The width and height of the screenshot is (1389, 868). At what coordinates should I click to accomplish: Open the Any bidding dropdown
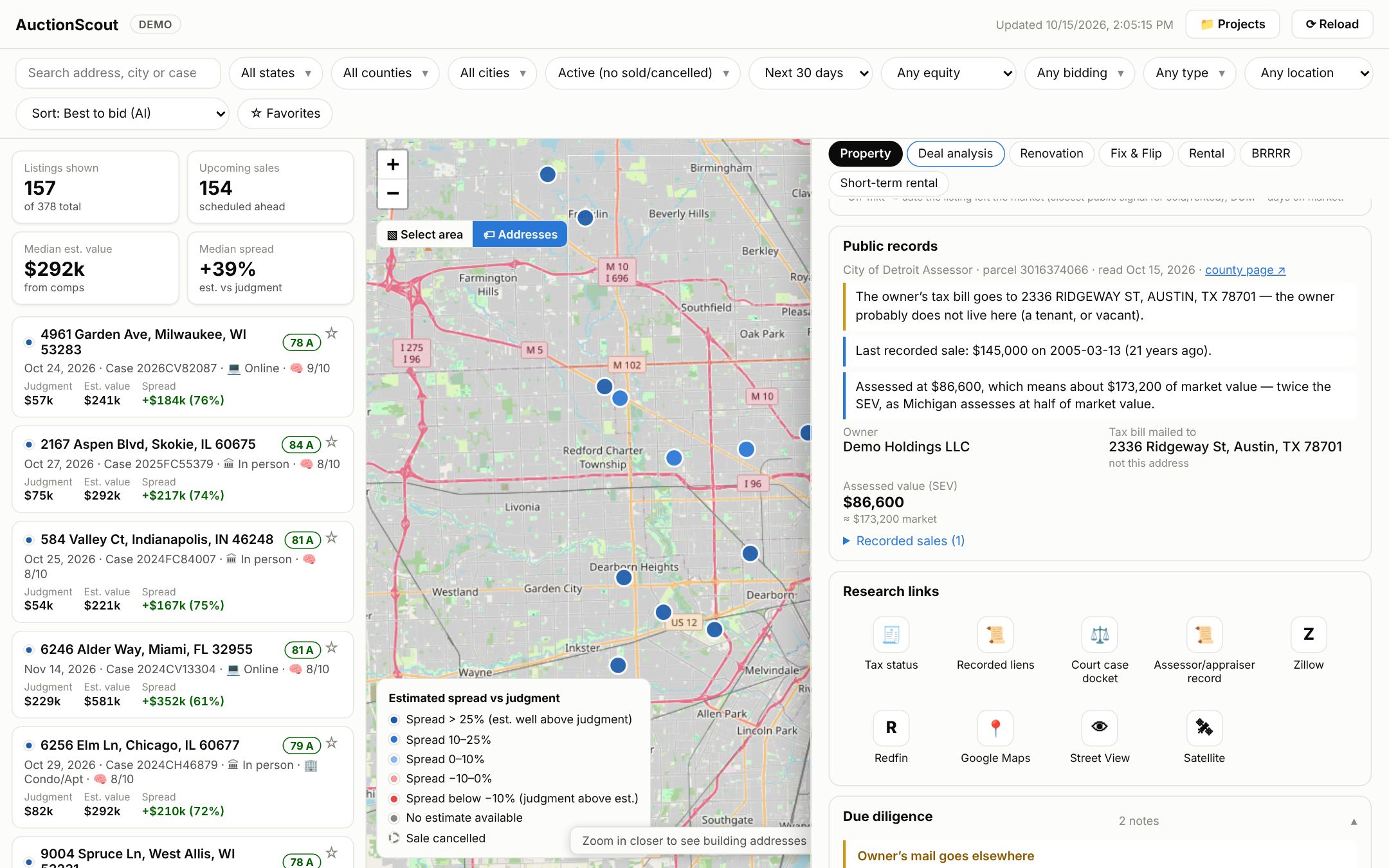tap(1080, 73)
